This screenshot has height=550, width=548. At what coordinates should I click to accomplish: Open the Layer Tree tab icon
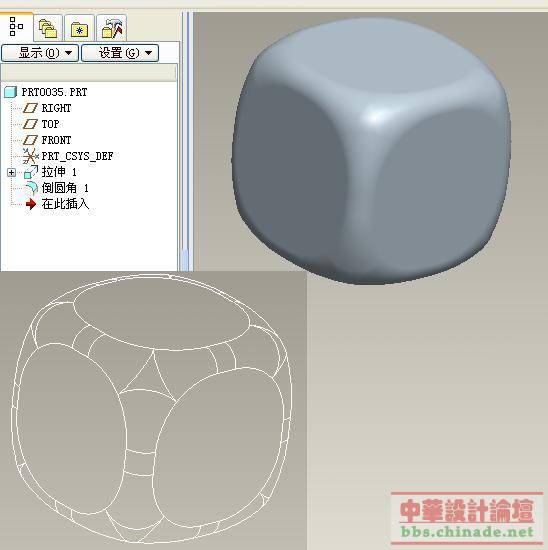tap(48, 28)
